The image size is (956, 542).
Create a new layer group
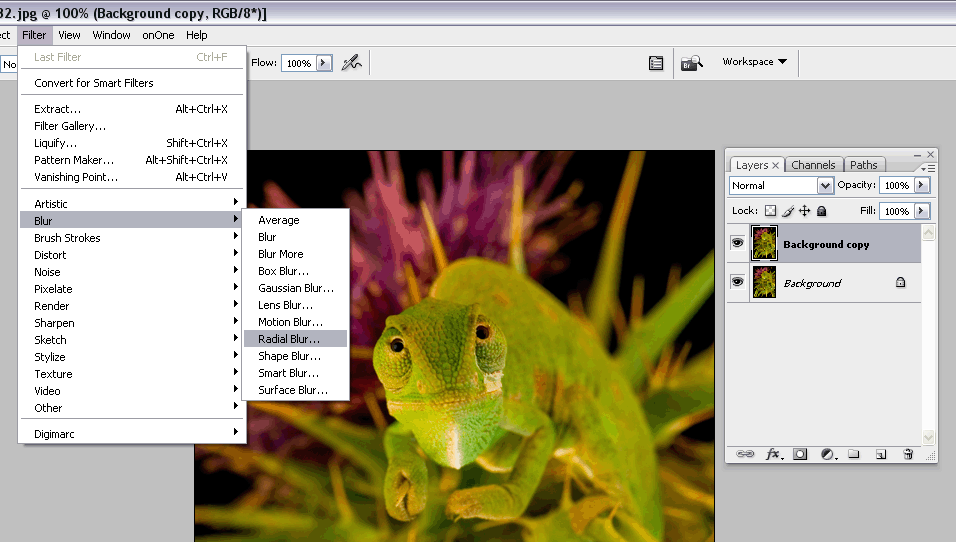[854, 453]
